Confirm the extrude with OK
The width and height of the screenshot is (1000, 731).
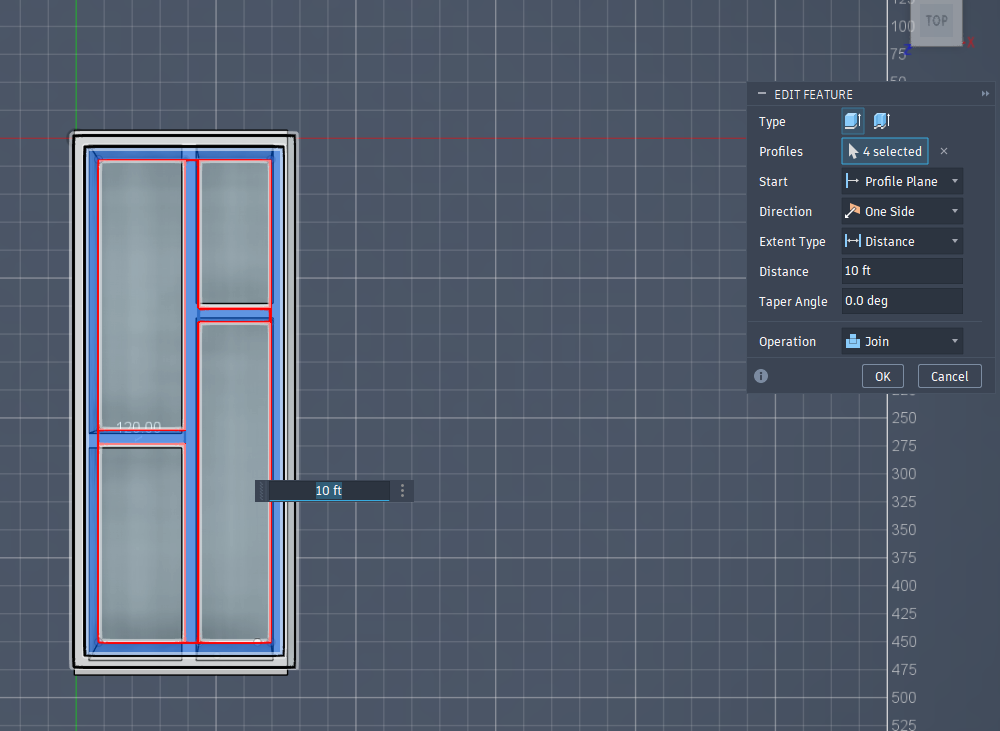click(x=883, y=376)
